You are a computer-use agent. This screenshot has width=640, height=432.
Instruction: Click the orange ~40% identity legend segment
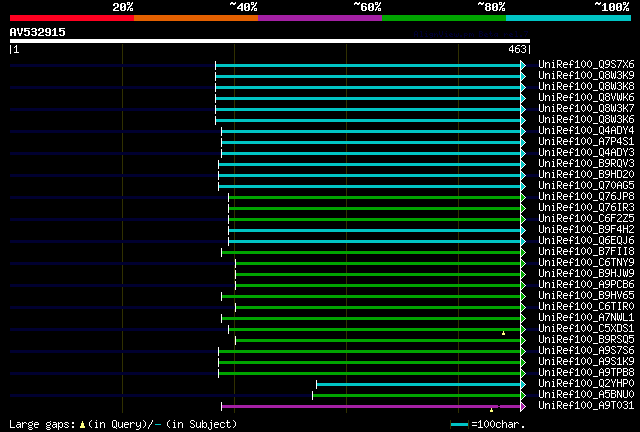(196, 18)
